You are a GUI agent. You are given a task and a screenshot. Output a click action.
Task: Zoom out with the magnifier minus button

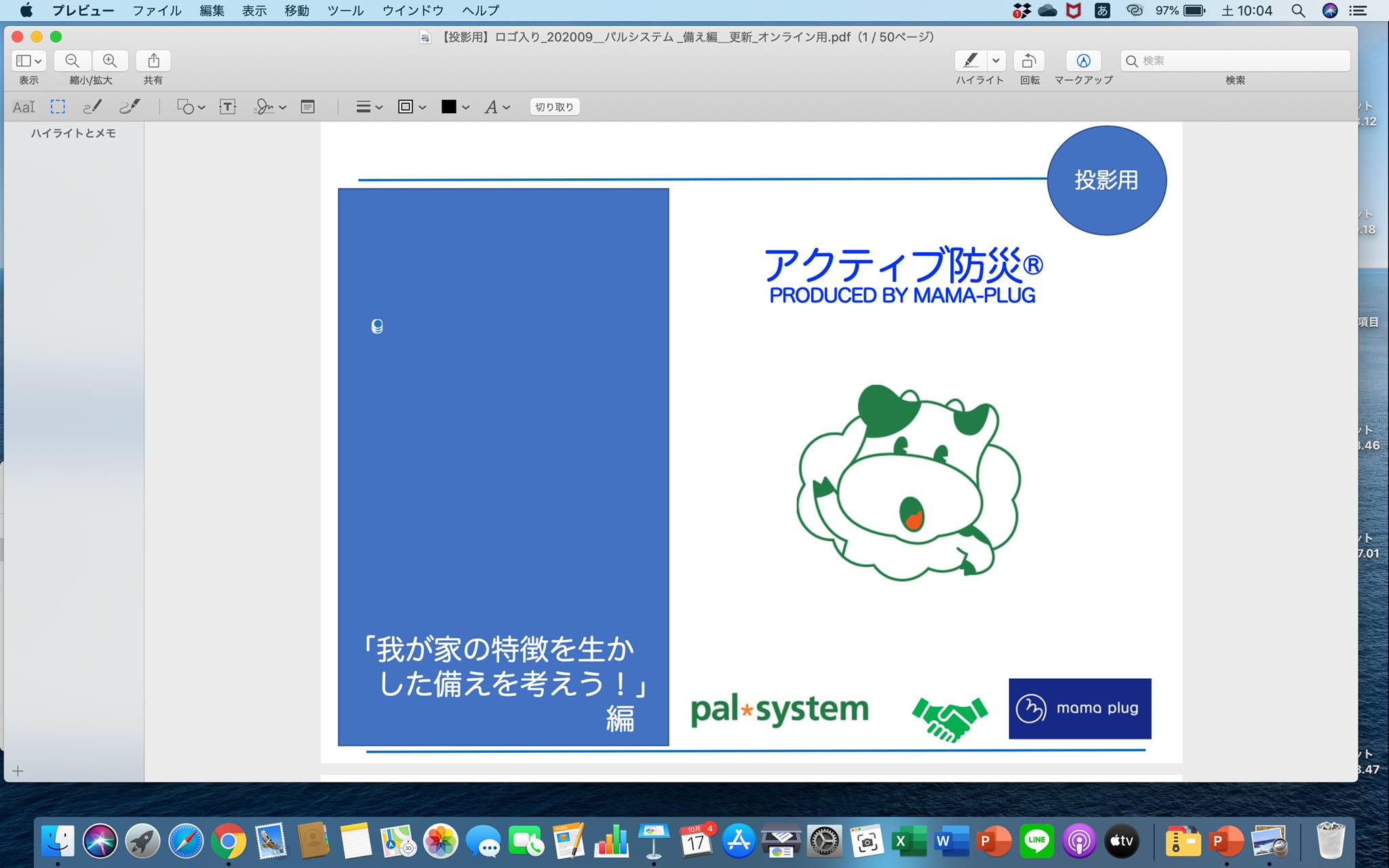[x=73, y=61]
